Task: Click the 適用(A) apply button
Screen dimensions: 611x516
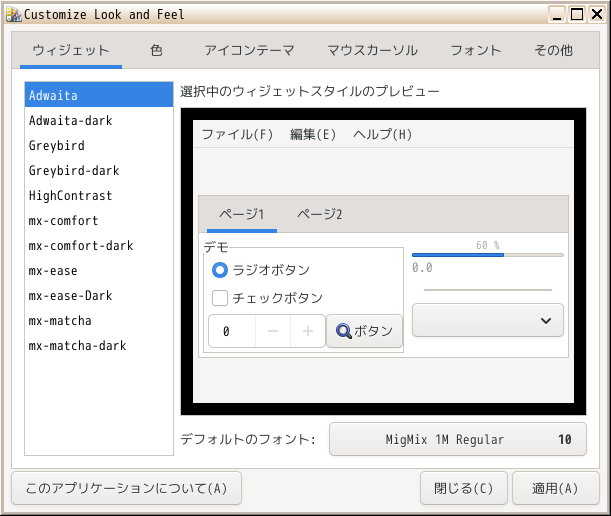Action: coord(555,488)
